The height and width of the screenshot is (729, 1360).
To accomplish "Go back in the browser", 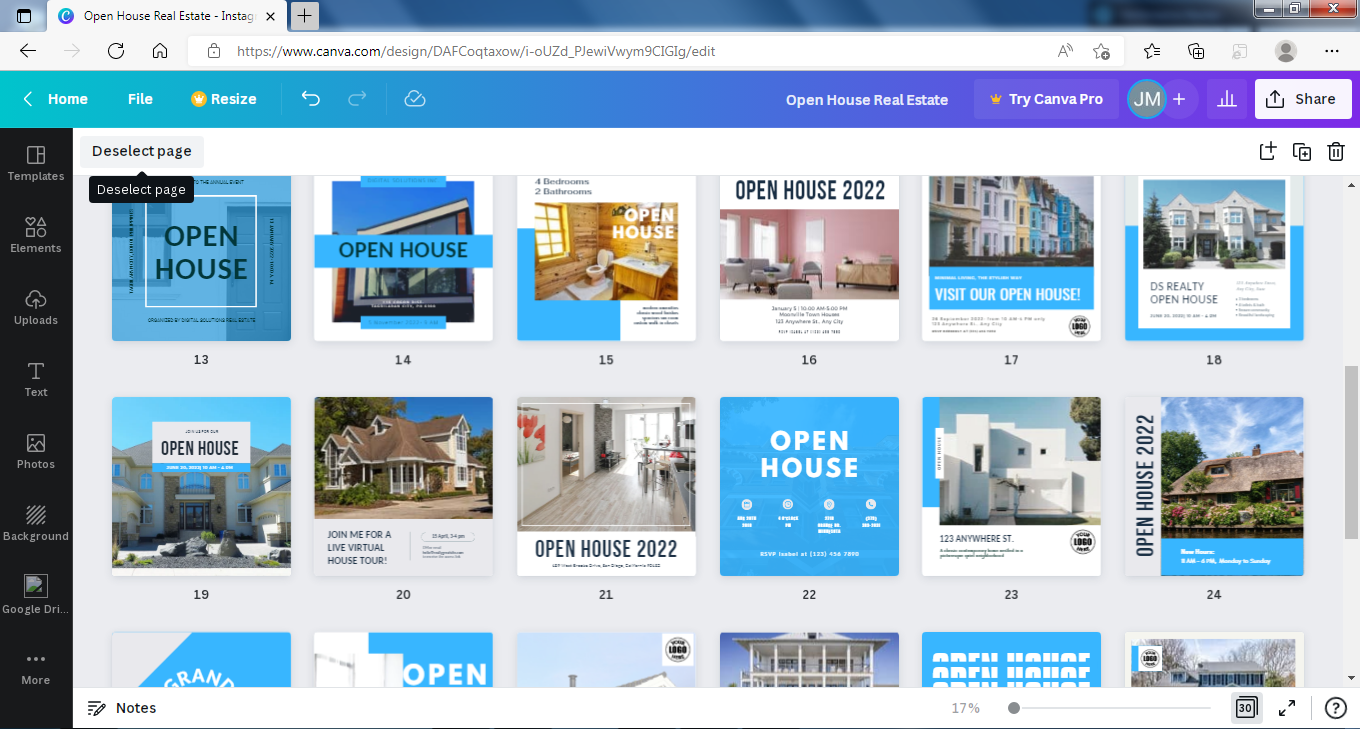I will 28,51.
